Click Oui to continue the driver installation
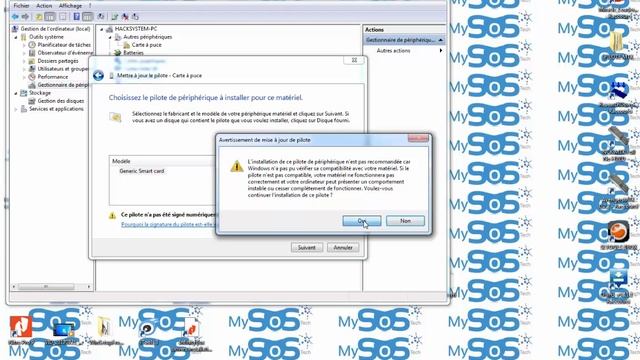The height and width of the screenshot is (360, 640). 362,221
